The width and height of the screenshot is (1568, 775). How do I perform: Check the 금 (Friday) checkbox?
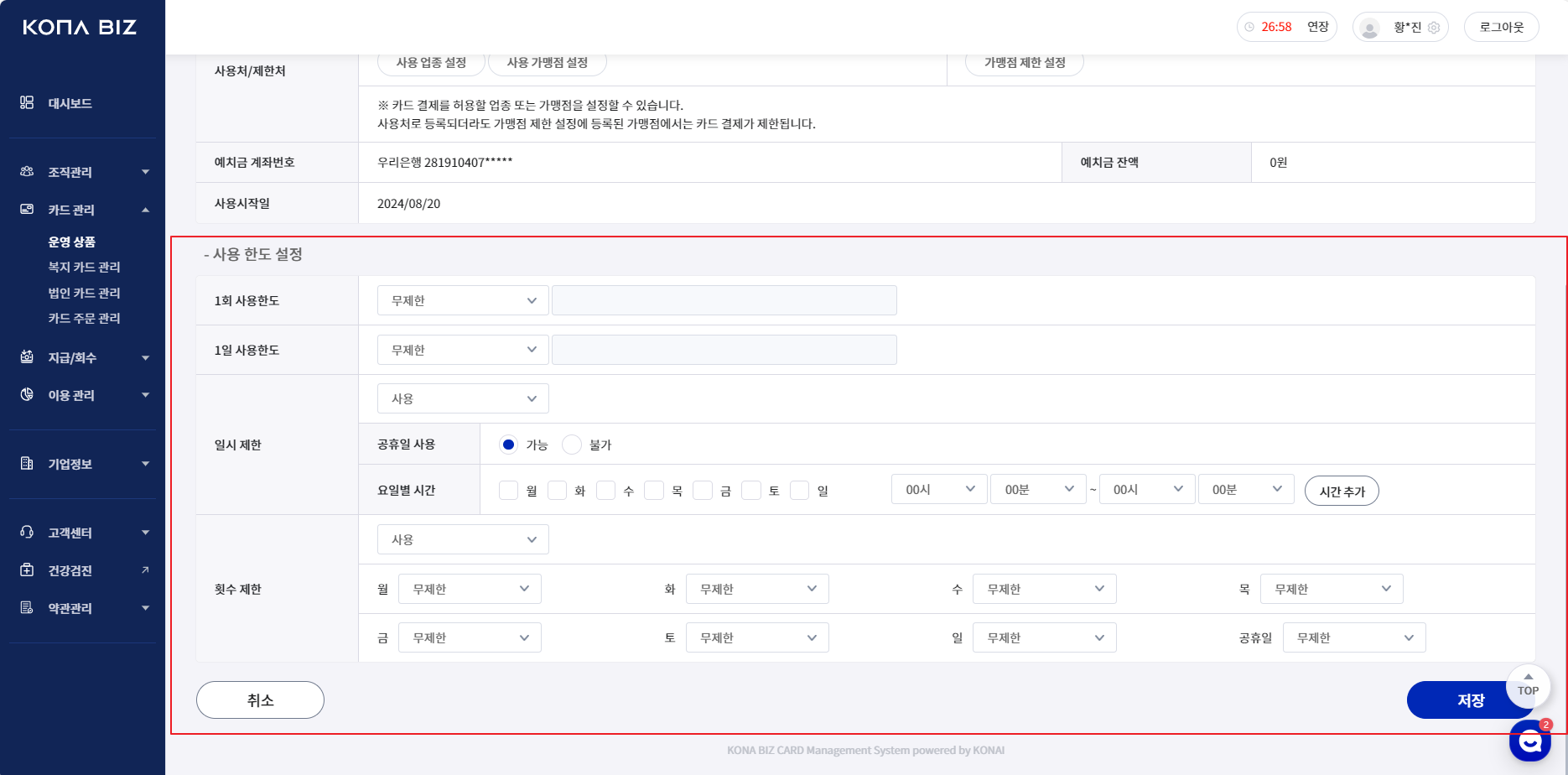click(x=703, y=490)
